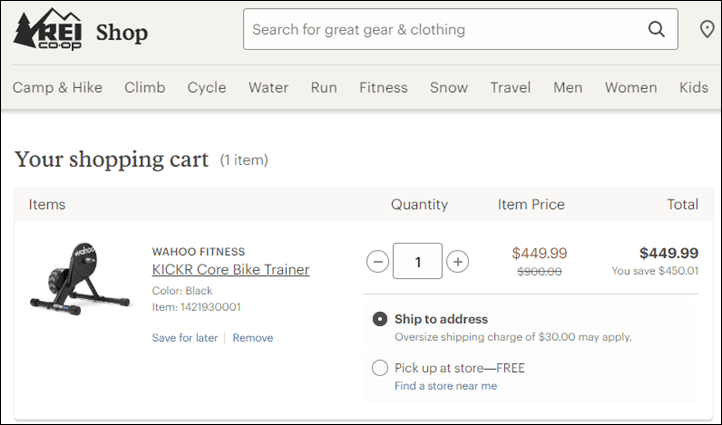Click the bold $449.99 total
Viewport: 722px width, 425px height.
point(669,253)
